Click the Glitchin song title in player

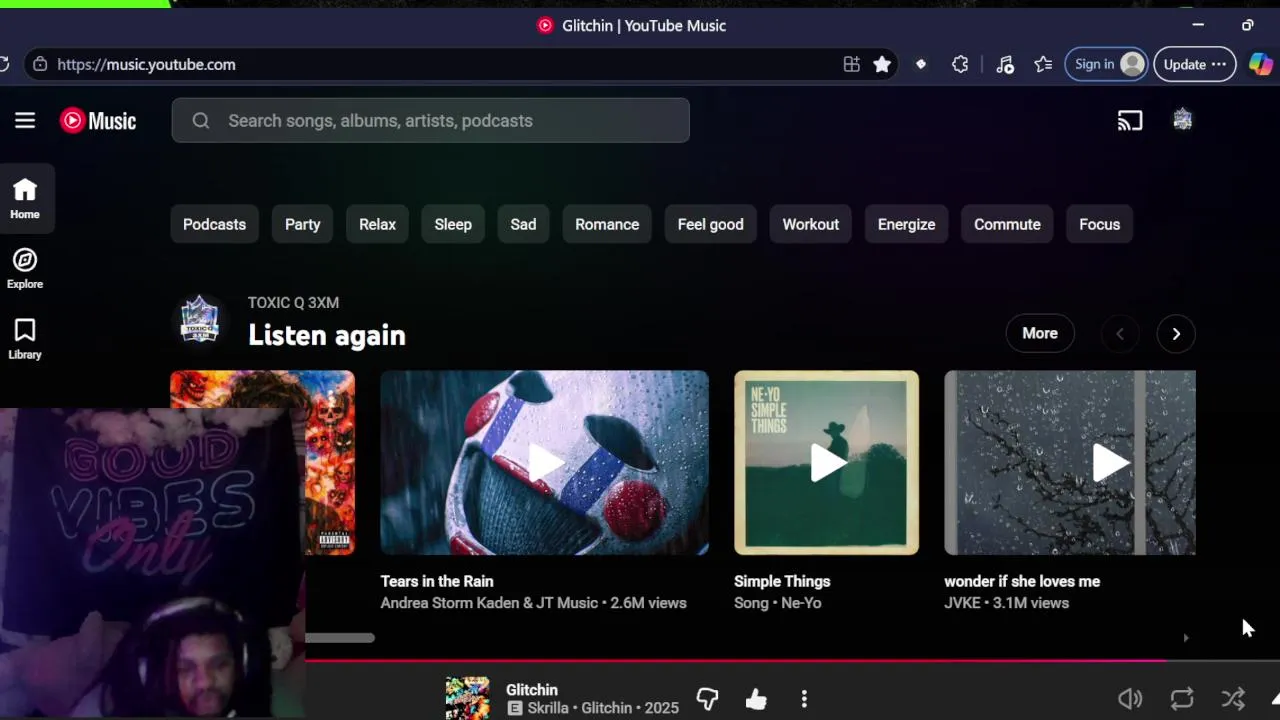pyautogui.click(x=531, y=690)
